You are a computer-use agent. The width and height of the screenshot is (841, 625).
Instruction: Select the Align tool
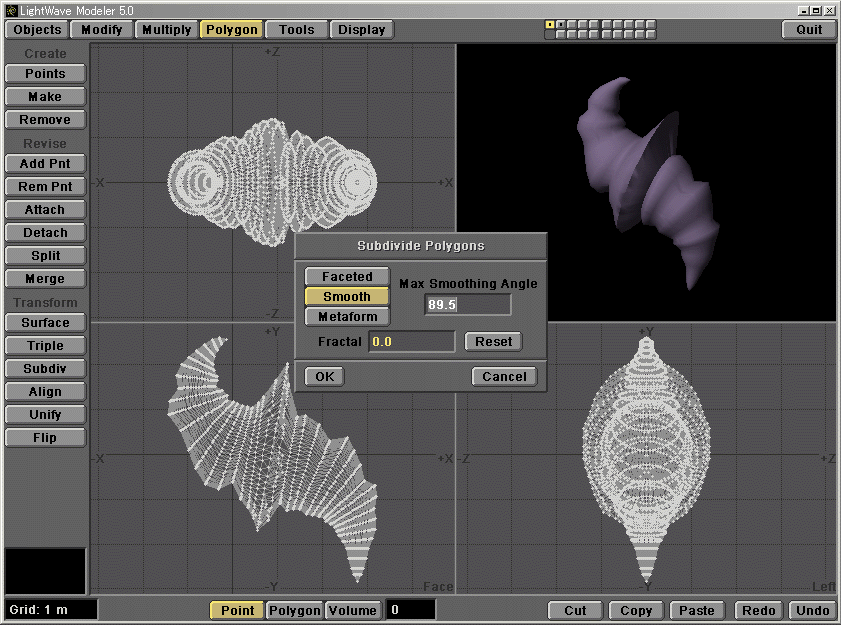click(45, 391)
